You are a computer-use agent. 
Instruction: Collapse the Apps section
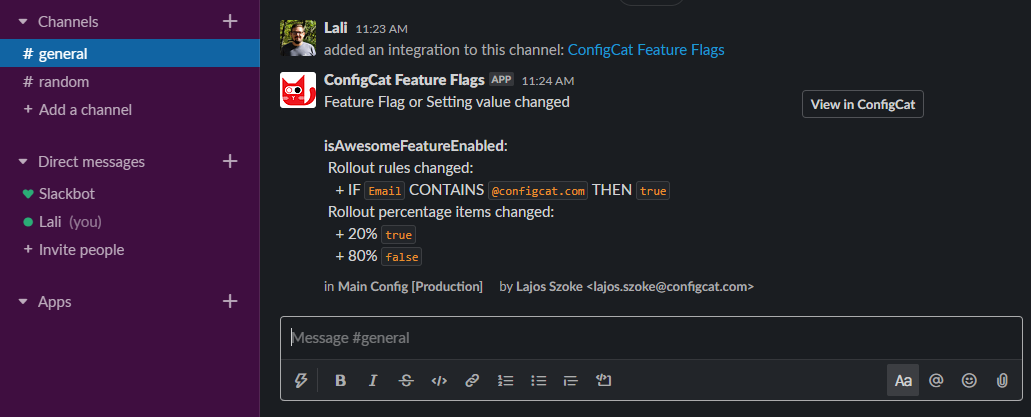pos(23,302)
